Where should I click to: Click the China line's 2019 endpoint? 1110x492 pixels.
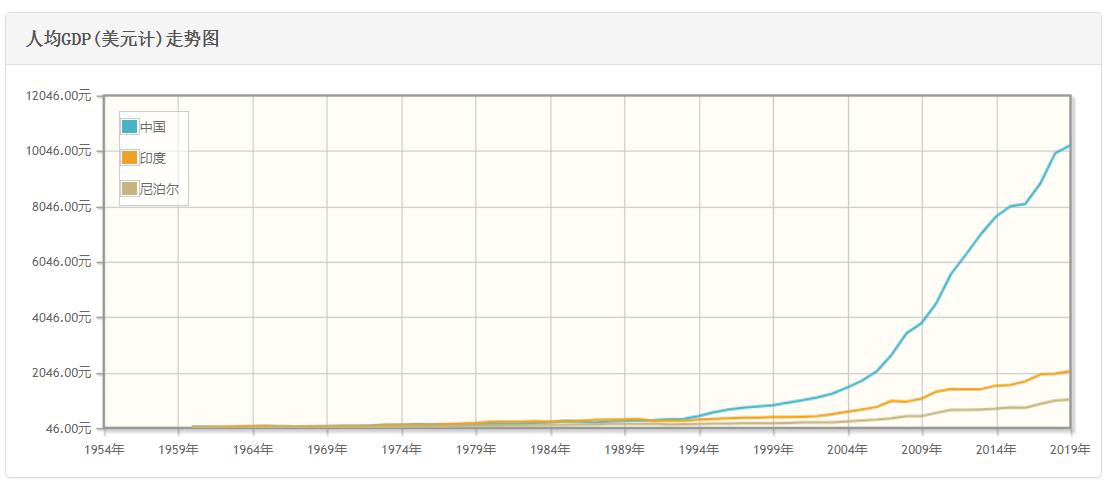pyautogui.click(x=1070, y=146)
